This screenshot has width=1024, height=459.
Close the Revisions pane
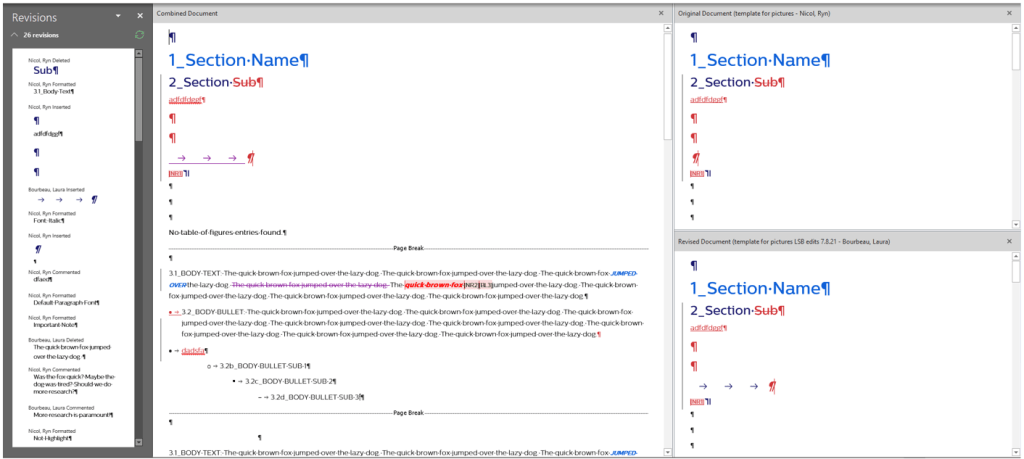click(x=139, y=16)
